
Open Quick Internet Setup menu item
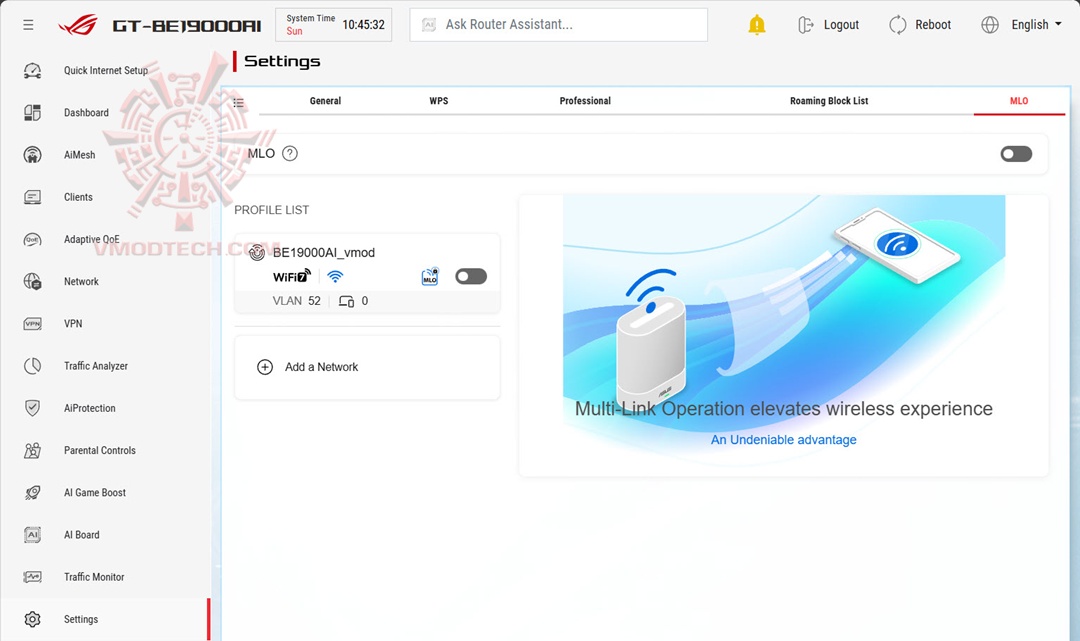pyautogui.click(x=105, y=70)
